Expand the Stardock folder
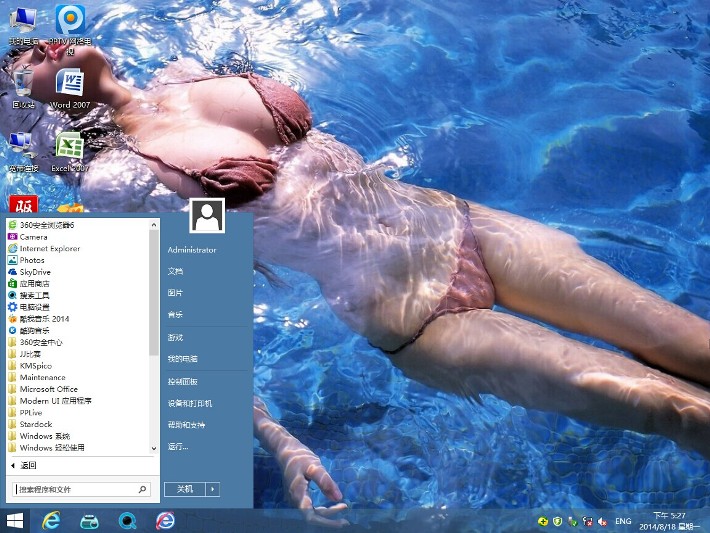The image size is (710, 533). point(30,424)
